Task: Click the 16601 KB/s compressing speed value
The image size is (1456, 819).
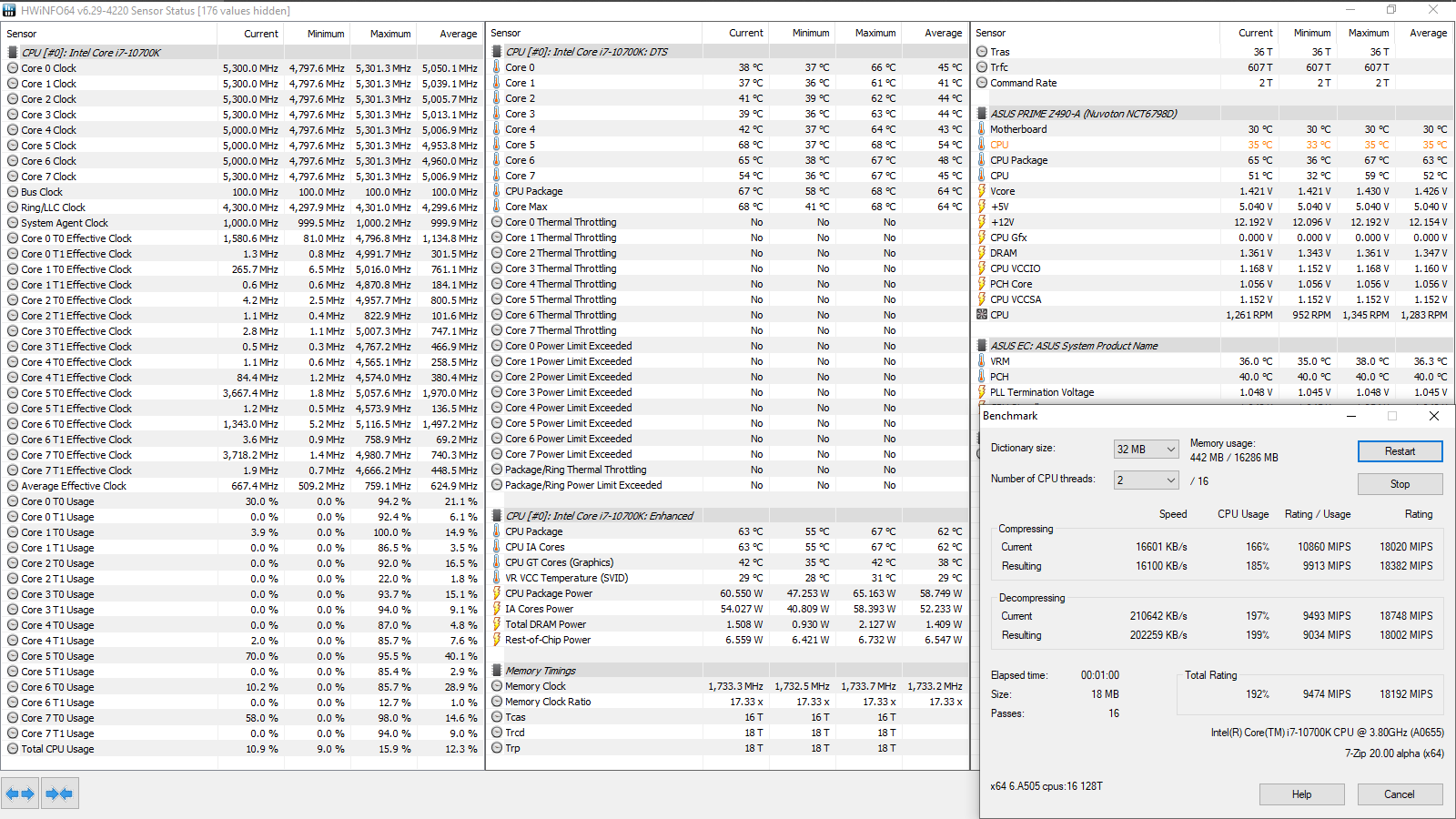Action: click(1161, 547)
